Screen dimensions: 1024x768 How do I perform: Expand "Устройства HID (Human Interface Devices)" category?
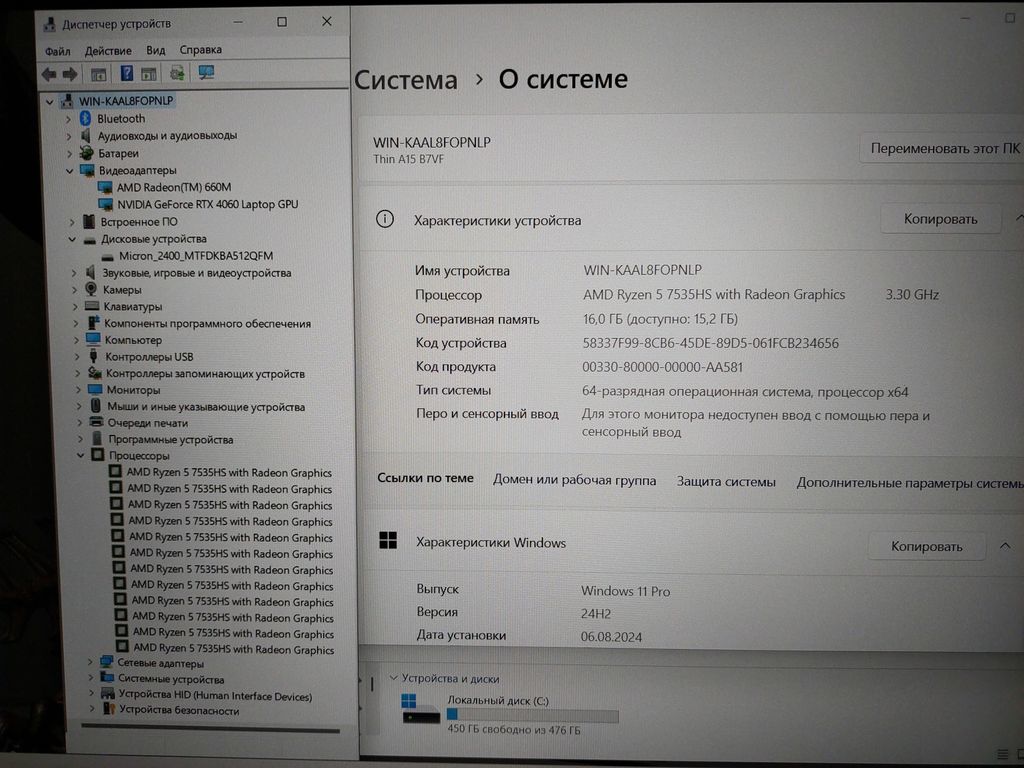click(91, 694)
